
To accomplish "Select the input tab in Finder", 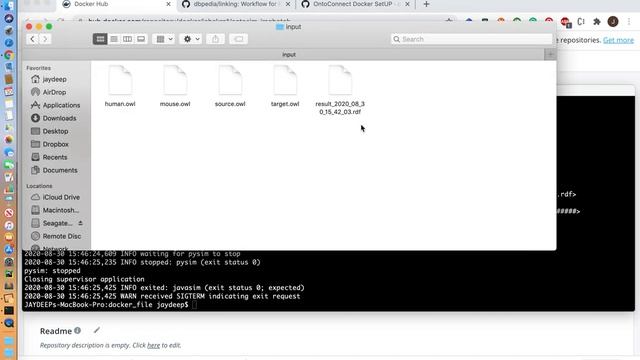I will point(289,54).
